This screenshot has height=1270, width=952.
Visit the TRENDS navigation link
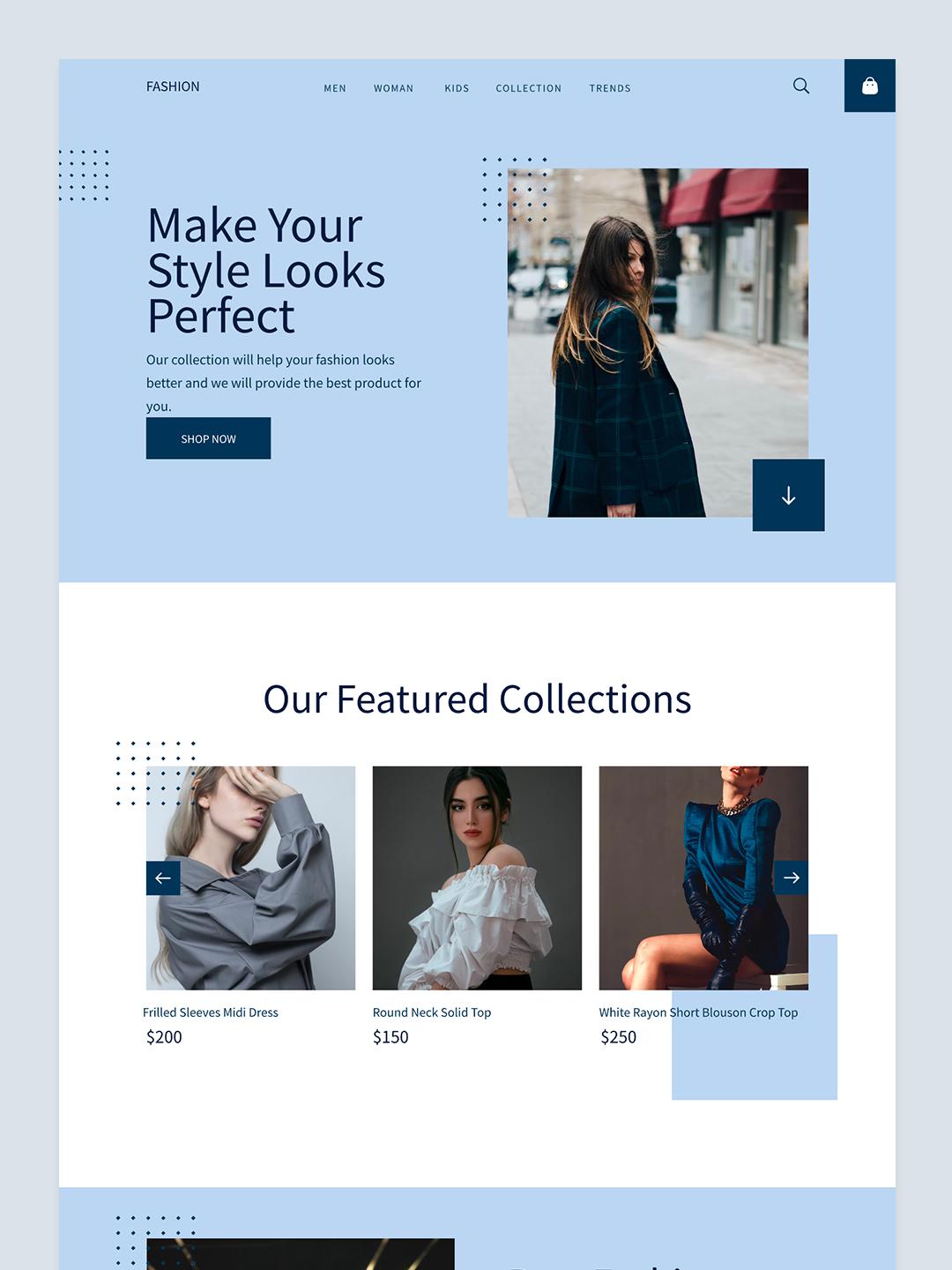(x=610, y=88)
